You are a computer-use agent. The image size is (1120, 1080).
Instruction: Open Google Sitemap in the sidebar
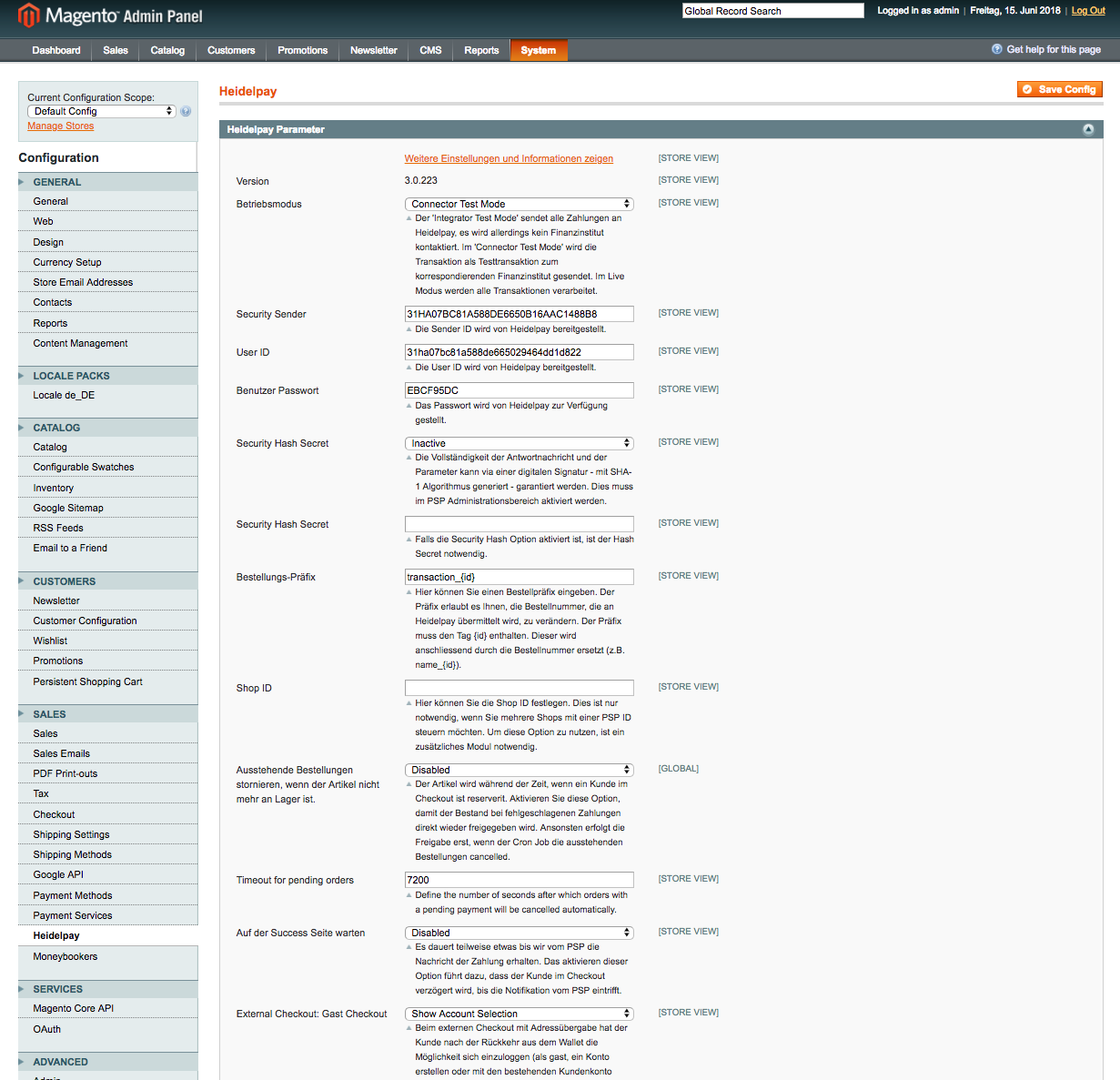point(108,508)
